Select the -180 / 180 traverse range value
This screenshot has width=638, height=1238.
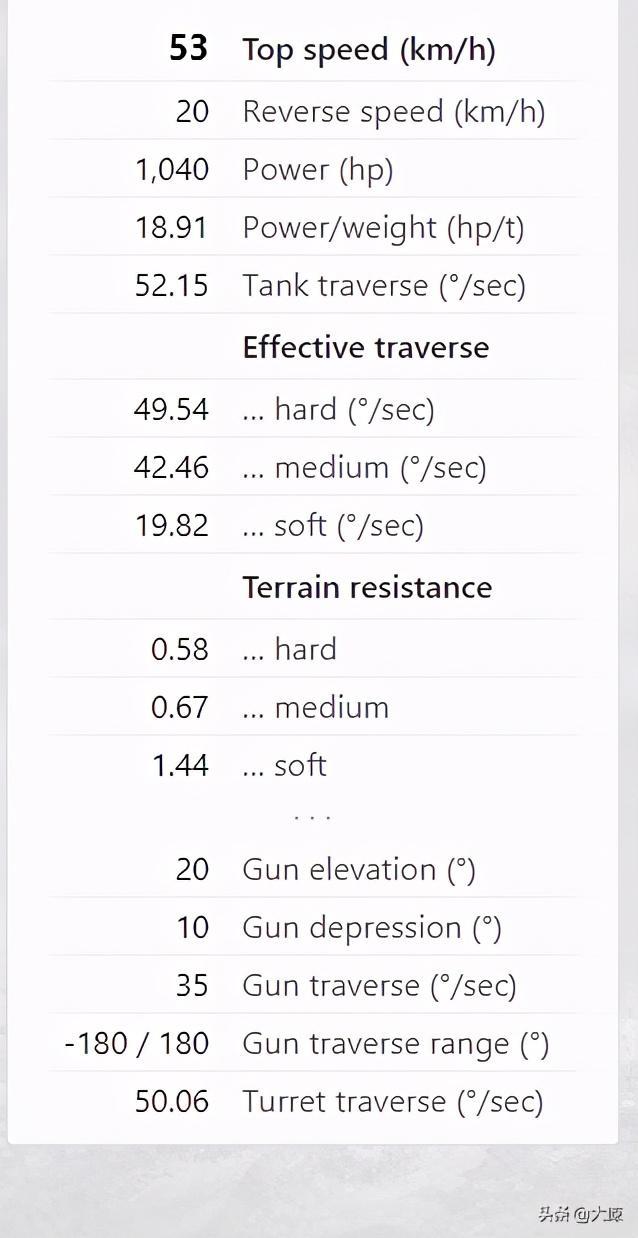pyautogui.click(x=137, y=1043)
